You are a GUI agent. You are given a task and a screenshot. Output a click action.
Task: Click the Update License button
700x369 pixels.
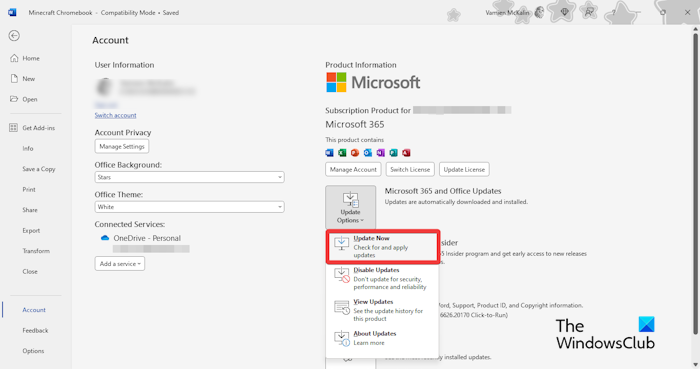pos(464,170)
